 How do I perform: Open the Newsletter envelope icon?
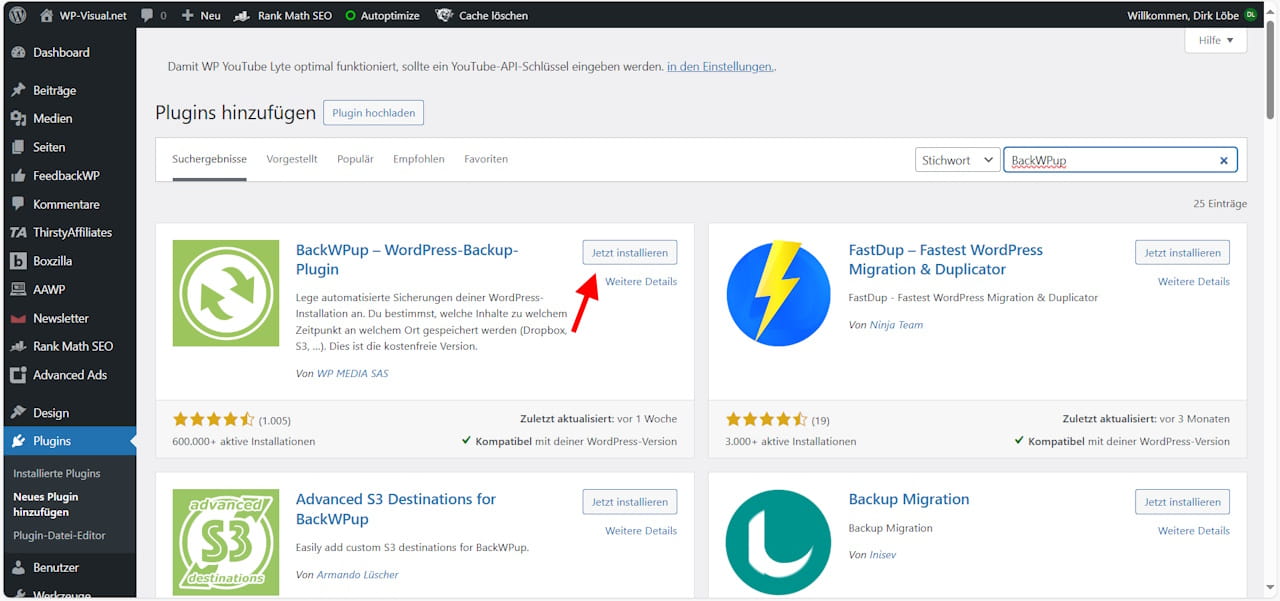[18, 318]
